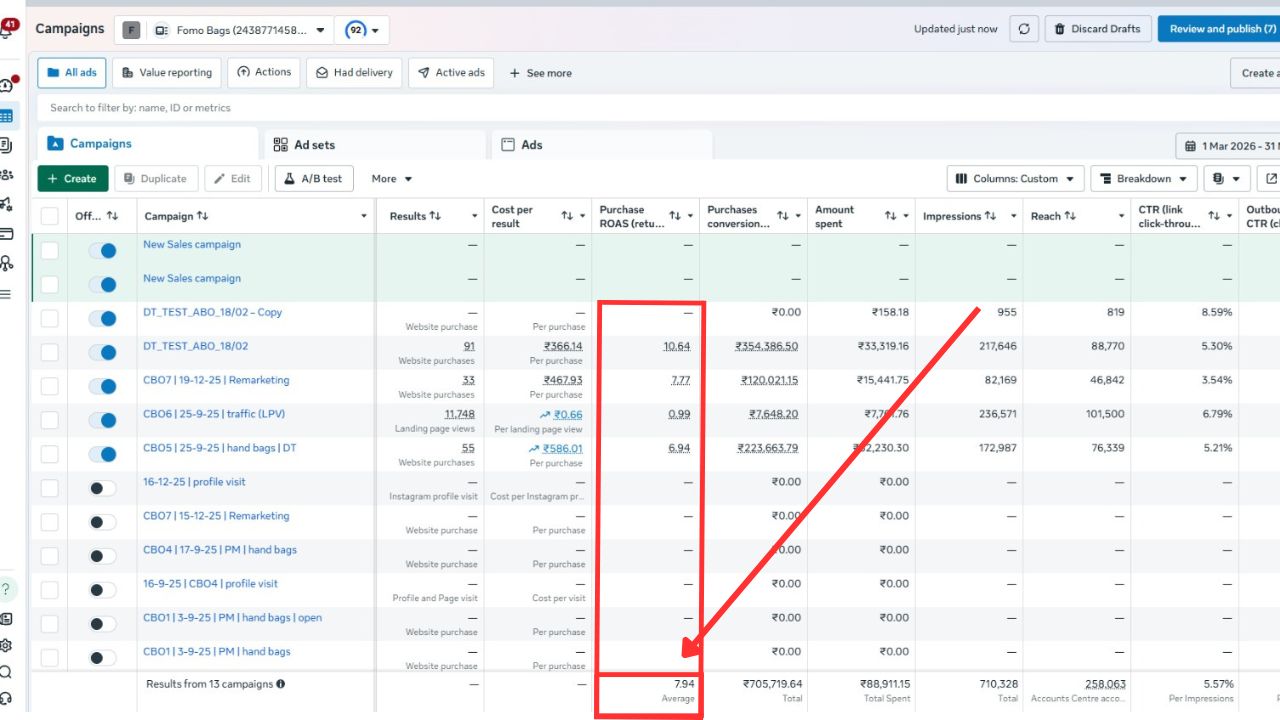Open CBO7 | 19-12-25 | Remarketing campaign link
Viewport: 1280px width, 720px height.
point(216,380)
